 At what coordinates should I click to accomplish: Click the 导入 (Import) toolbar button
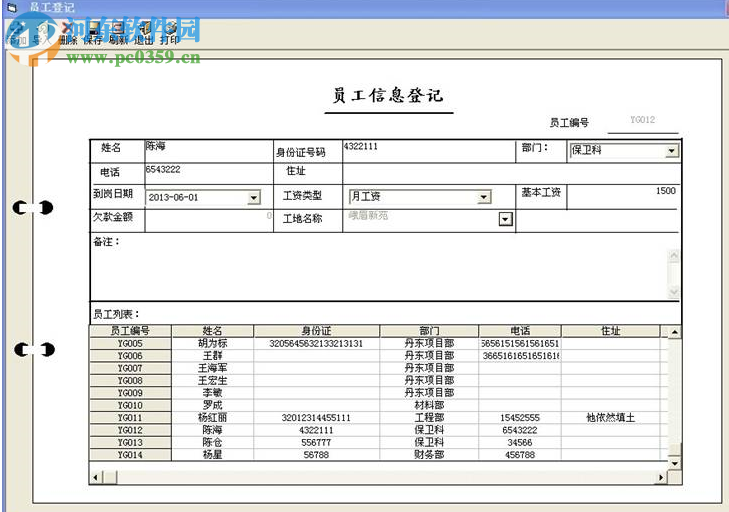tap(42, 33)
